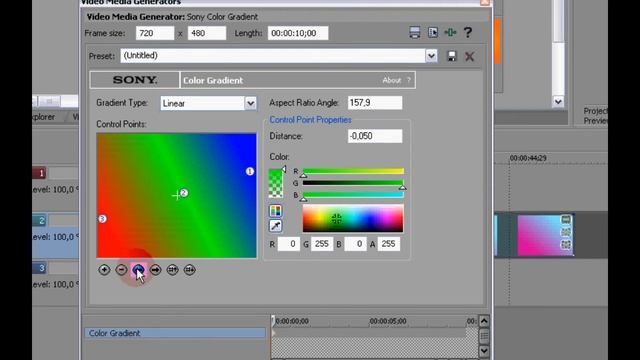Delete preset with the red X icon
Screen dimensions: 640x360
(x=469, y=56)
